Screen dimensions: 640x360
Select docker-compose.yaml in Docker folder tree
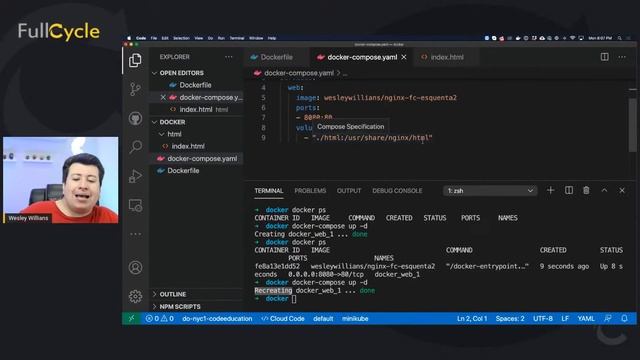click(x=202, y=158)
